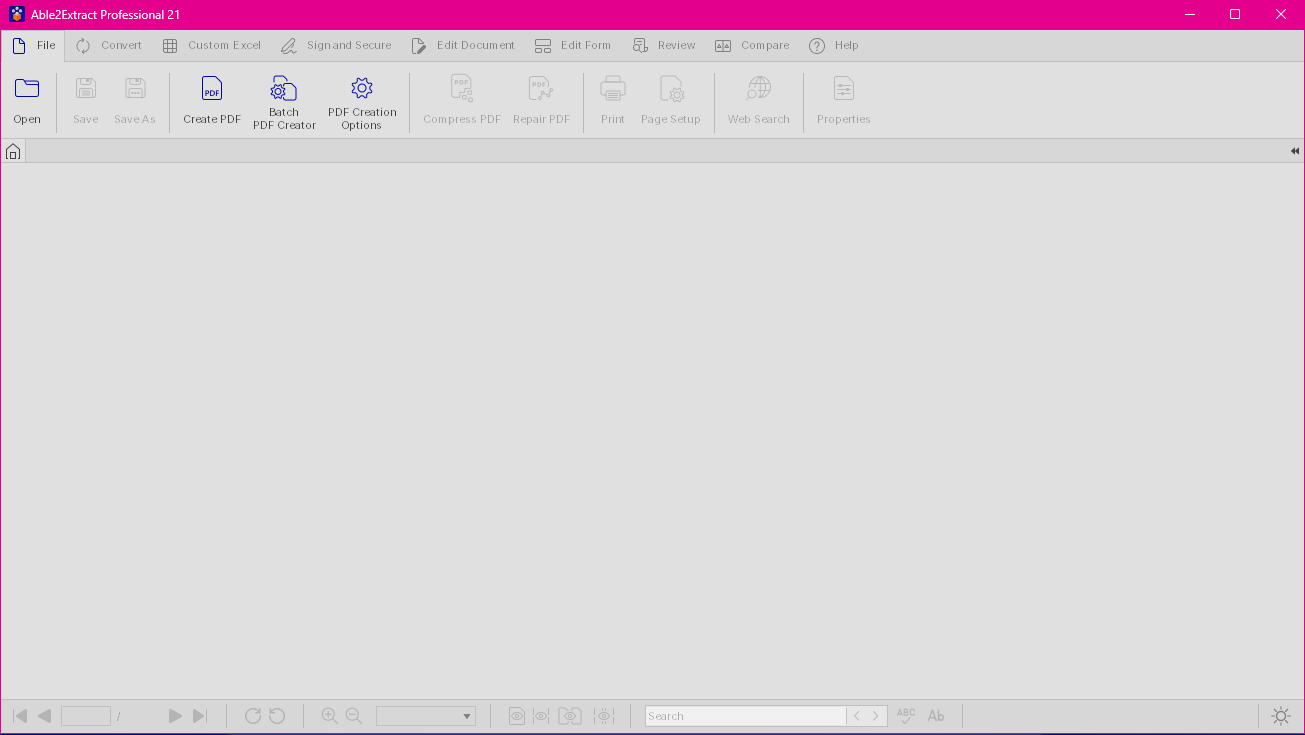Click the Open folder icon

[x=27, y=89]
